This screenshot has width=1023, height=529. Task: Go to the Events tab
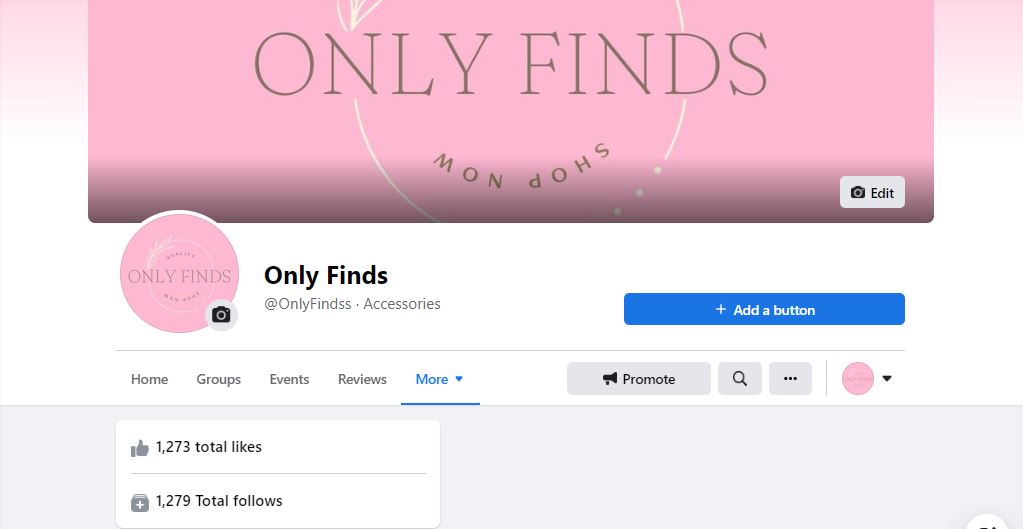point(289,379)
